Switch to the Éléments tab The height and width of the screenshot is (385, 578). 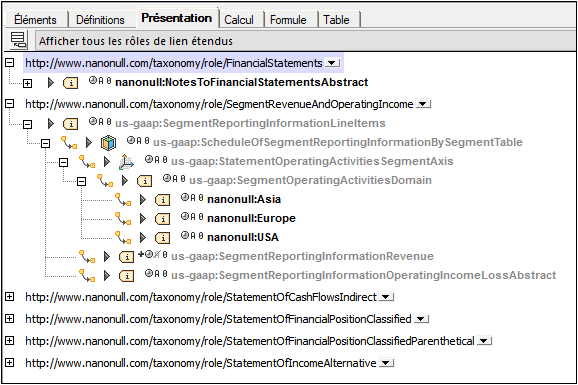pyautogui.click(x=35, y=19)
